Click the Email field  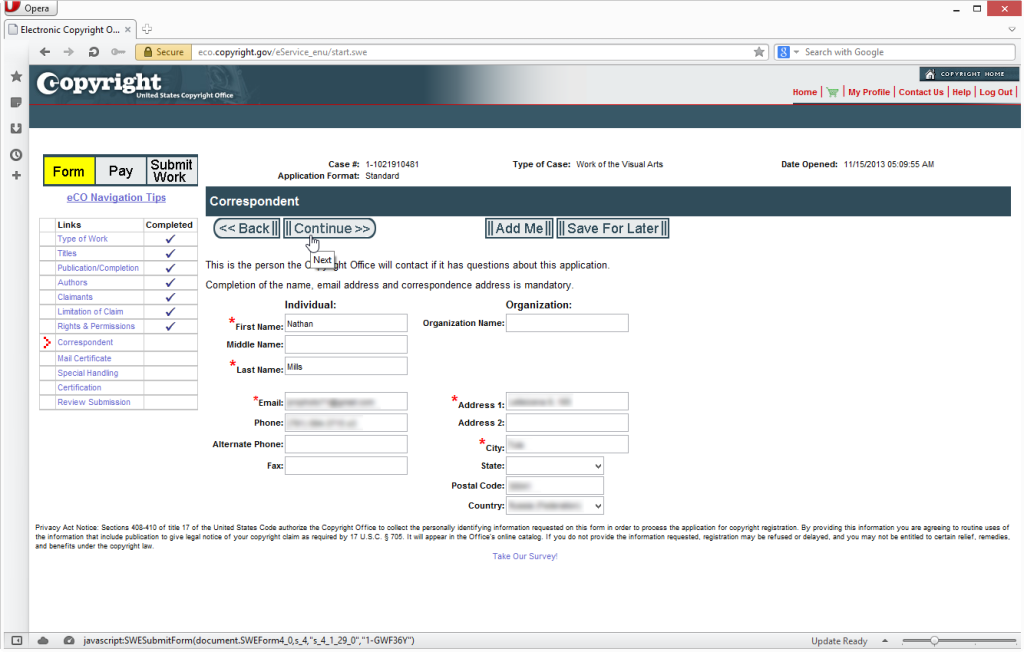pos(346,402)
